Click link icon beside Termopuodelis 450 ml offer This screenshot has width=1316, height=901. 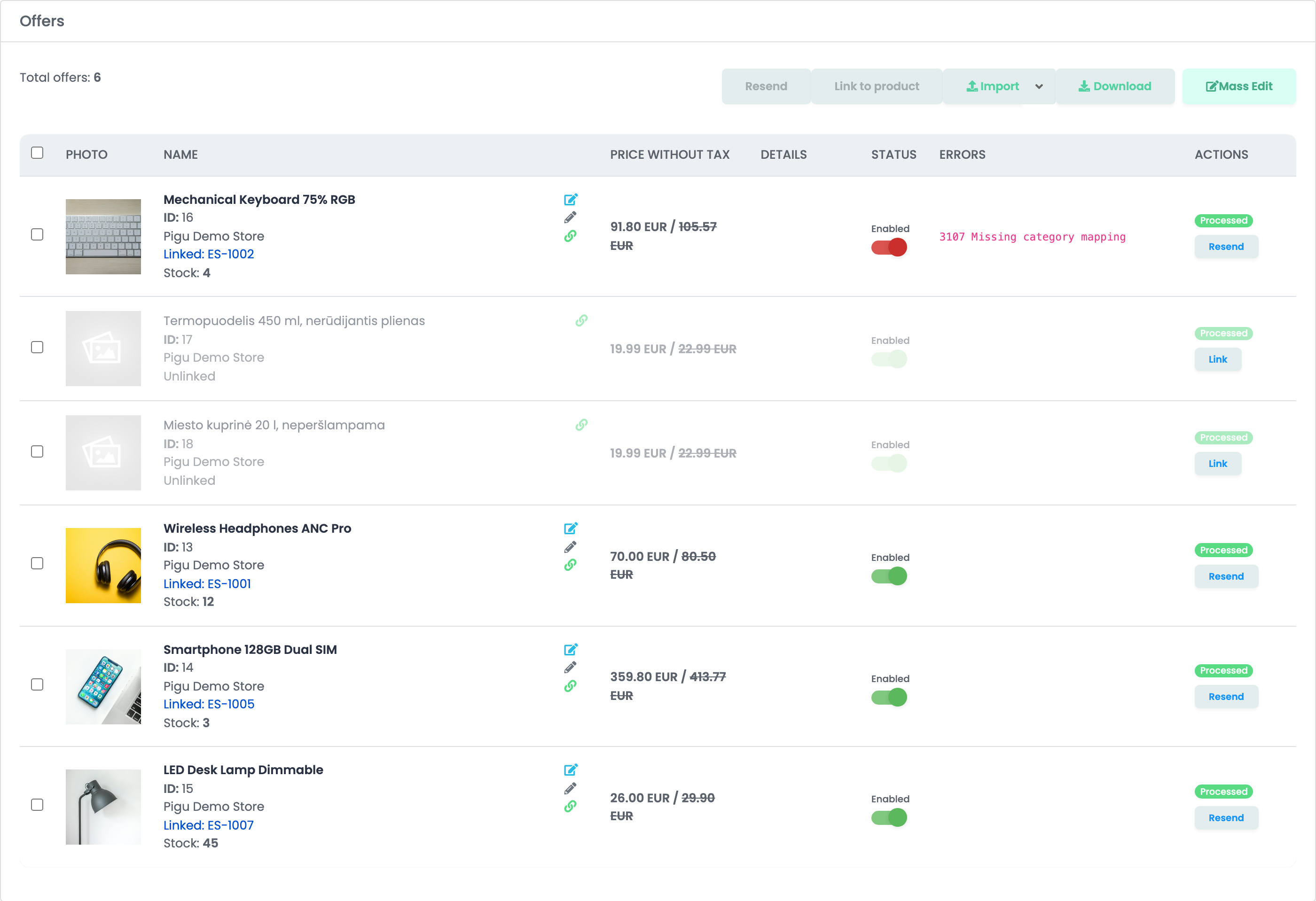581,320
